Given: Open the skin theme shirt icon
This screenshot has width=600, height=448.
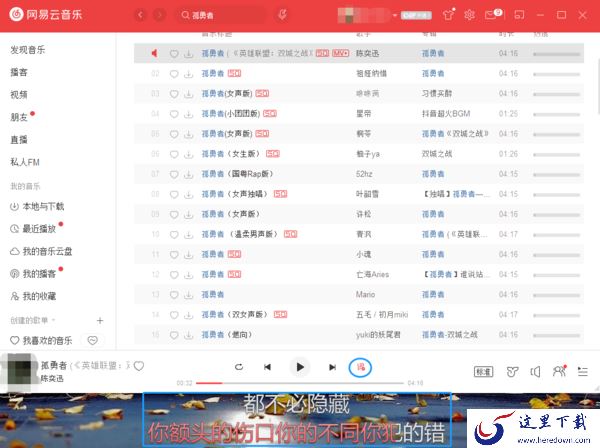Looking at the screenshot, I should (x=448, y=15).
